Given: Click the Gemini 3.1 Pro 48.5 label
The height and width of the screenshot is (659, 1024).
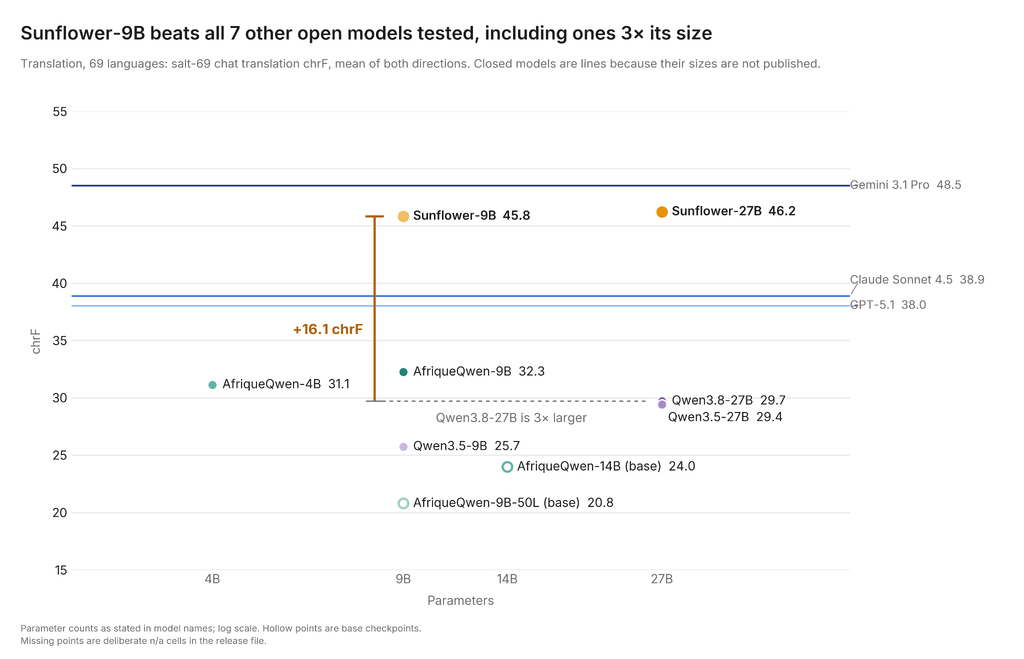Looking at the screenshot, I should pos(905,185).
